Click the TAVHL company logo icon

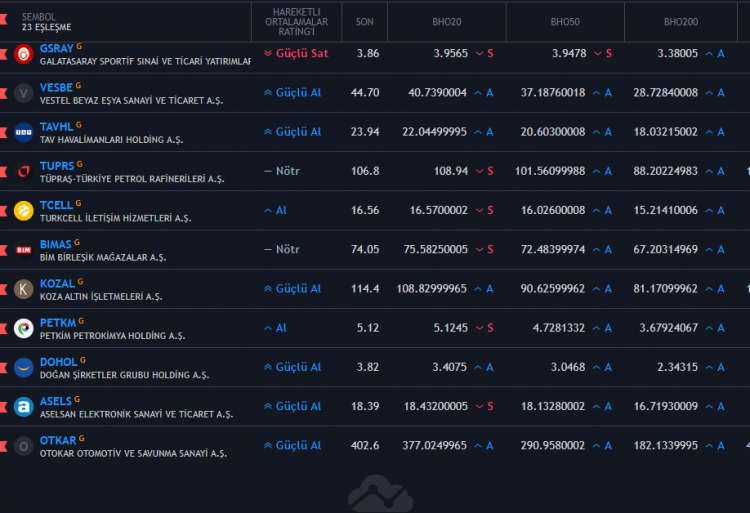23,132
